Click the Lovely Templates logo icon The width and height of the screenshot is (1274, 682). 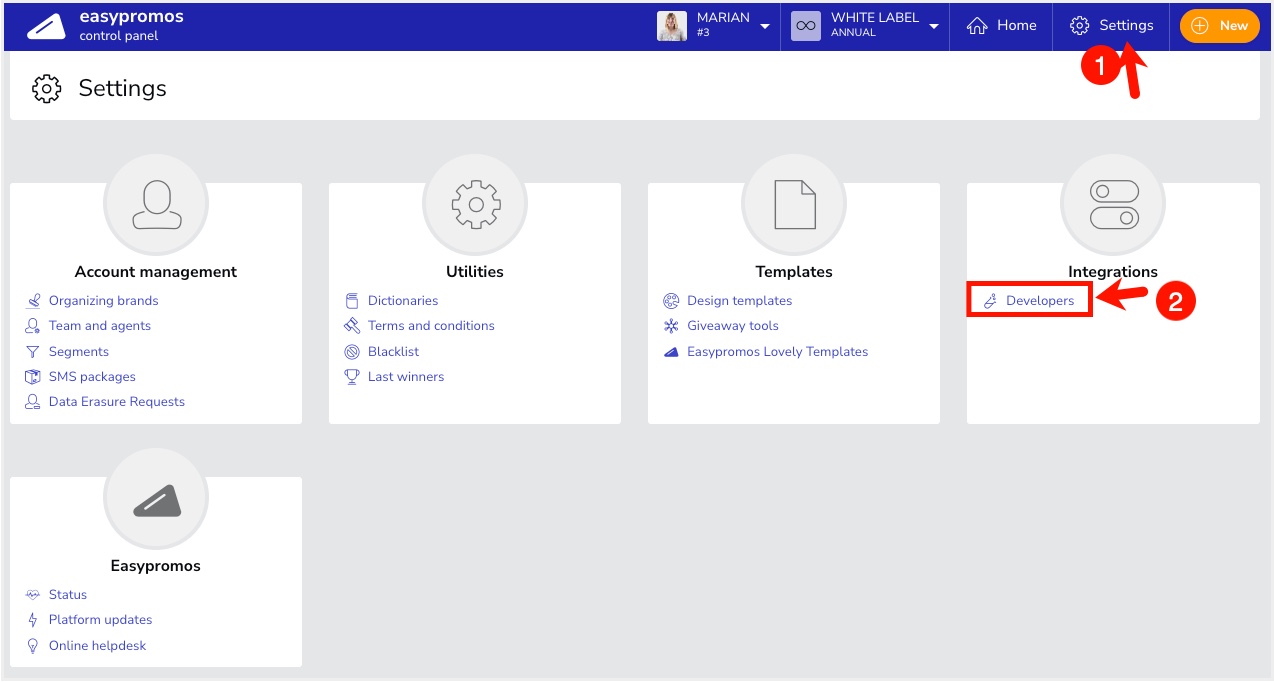point(671,352)
